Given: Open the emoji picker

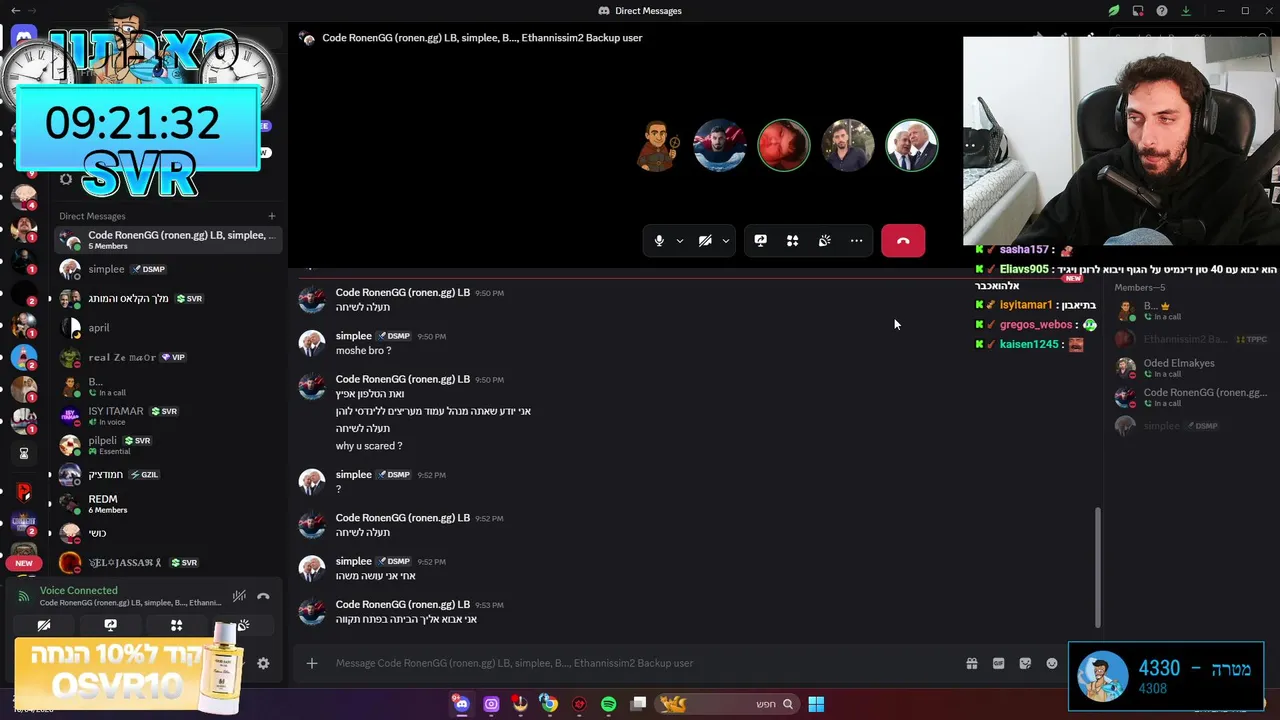Looking at the screenshot, I should [1052, 663].
